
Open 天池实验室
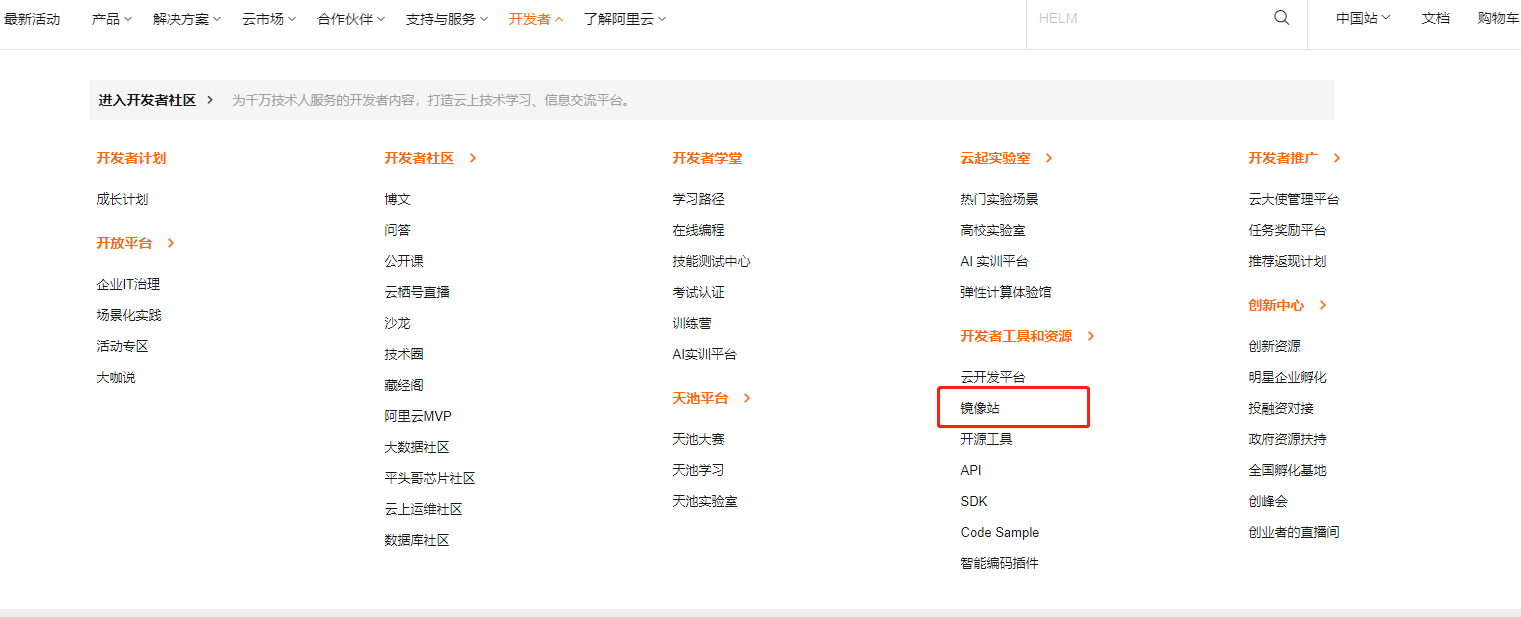(705, 501)
